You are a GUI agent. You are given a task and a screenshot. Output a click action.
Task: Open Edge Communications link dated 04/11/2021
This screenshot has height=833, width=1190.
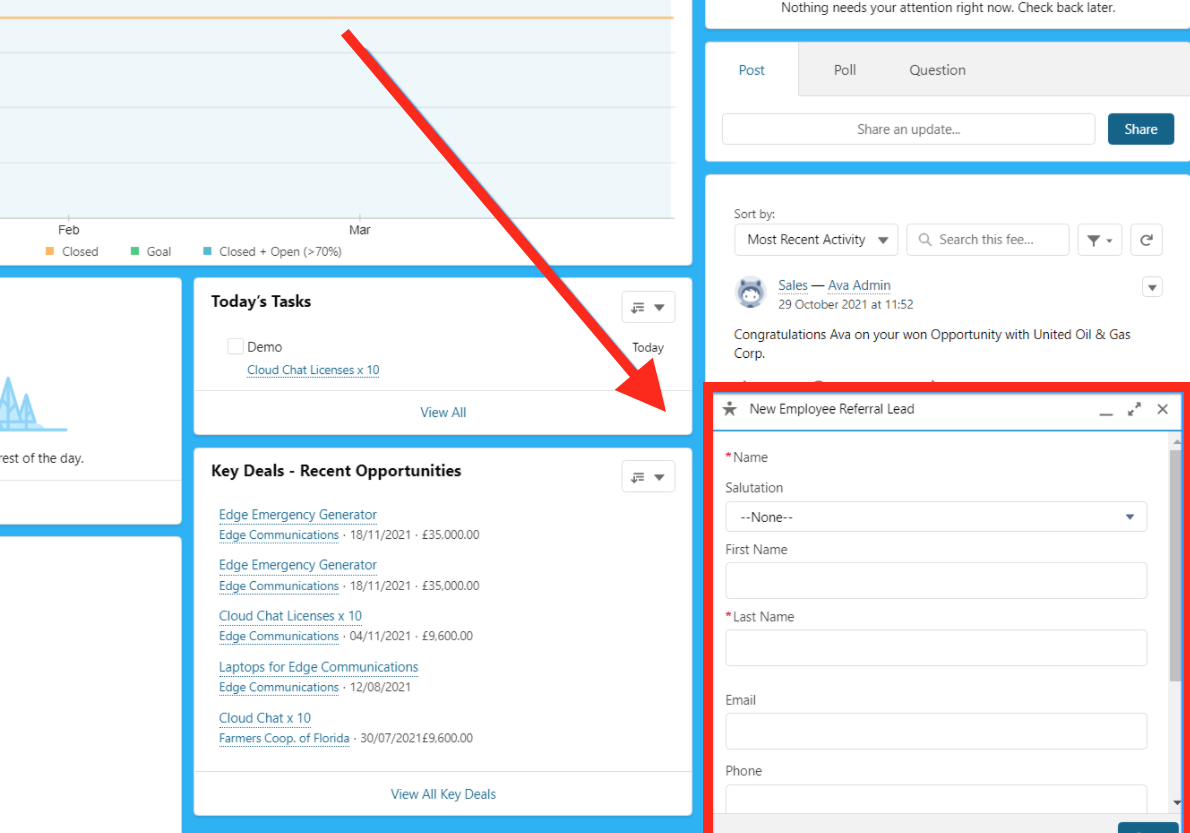pos(279,637)
